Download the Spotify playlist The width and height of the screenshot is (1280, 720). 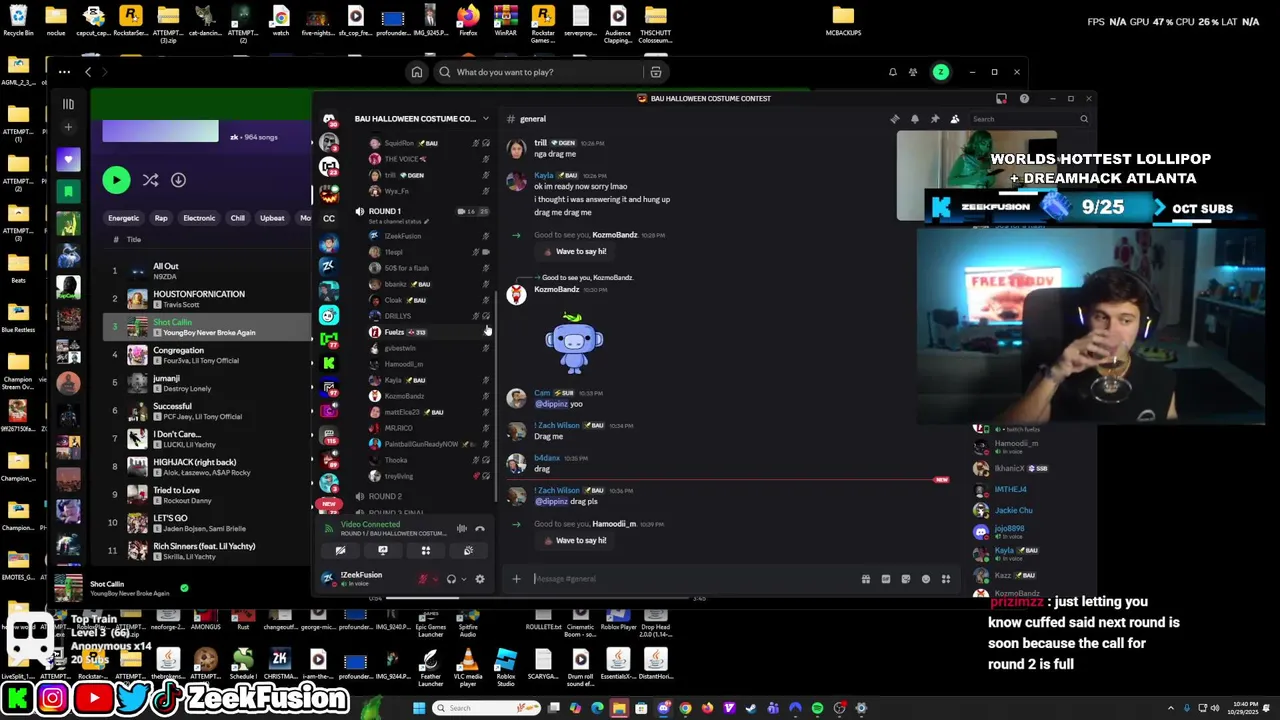tap(178, 180)
